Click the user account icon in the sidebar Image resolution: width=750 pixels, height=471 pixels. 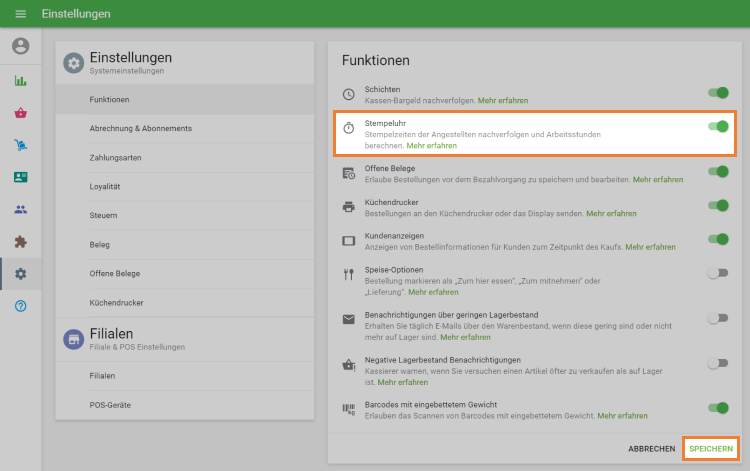pyautogui.click(x=20, y=46)
